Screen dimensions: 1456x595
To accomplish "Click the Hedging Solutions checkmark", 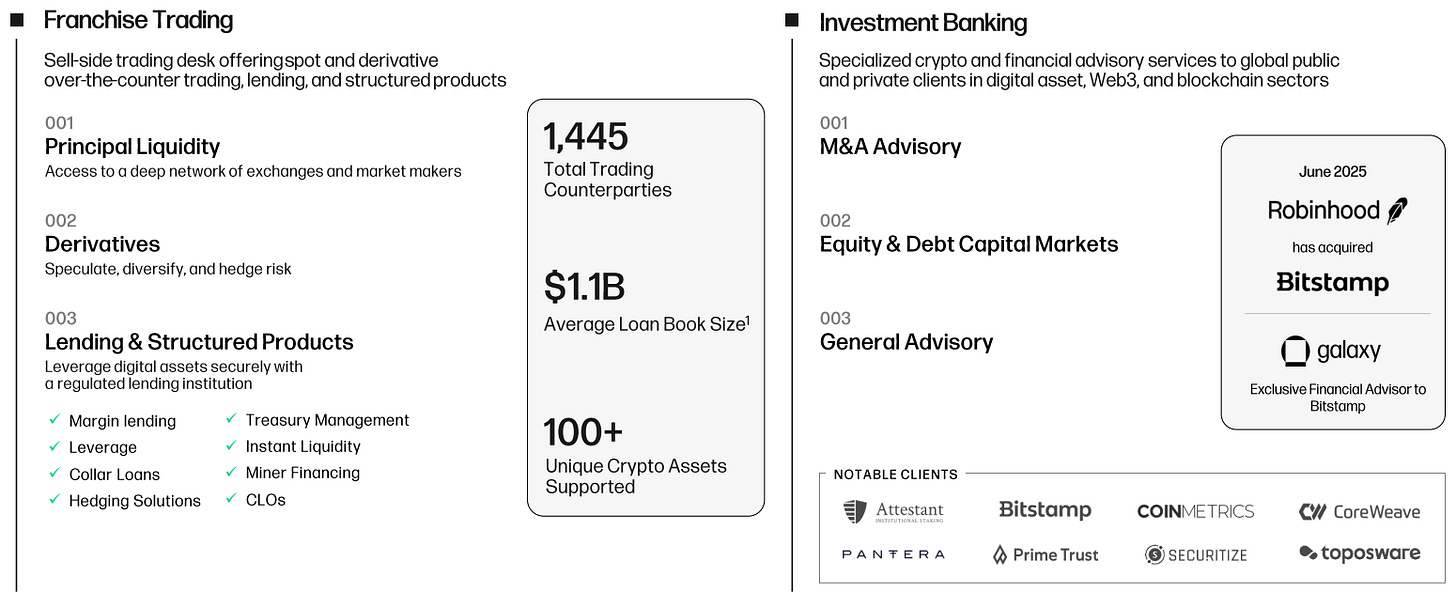I will [x=54, y=500].
